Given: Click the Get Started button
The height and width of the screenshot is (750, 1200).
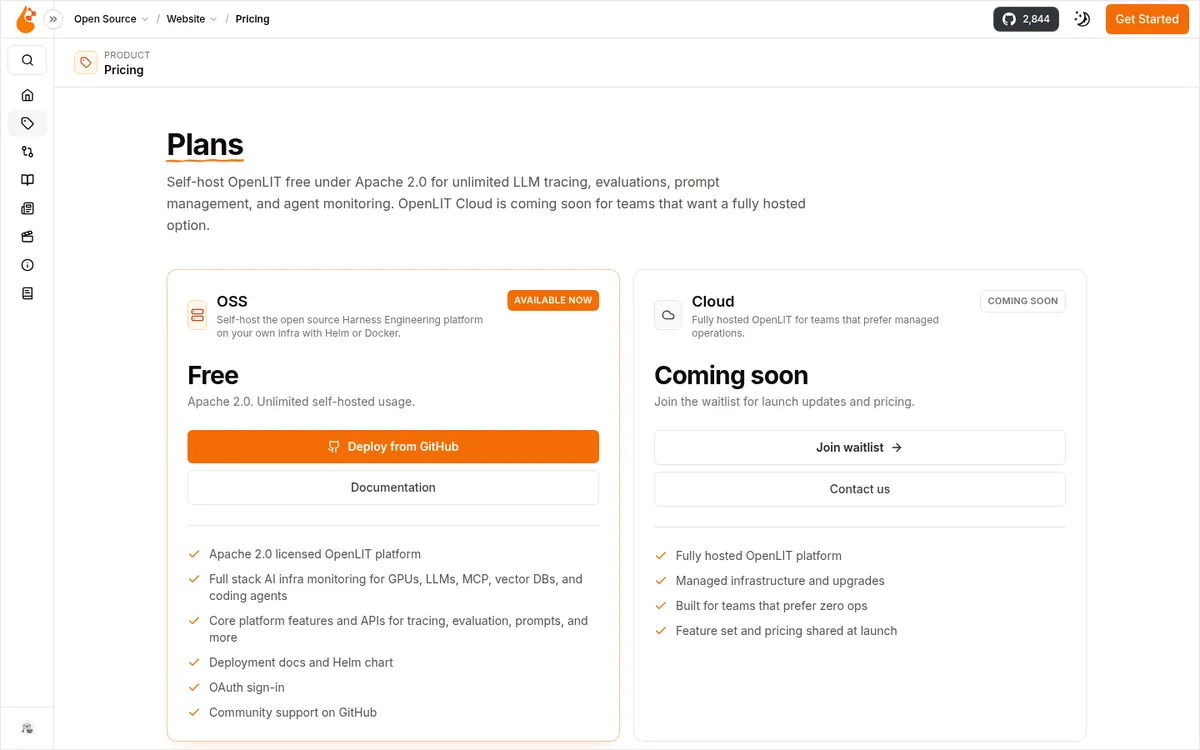Looking at the screenshot, I should pos(1147,19).
